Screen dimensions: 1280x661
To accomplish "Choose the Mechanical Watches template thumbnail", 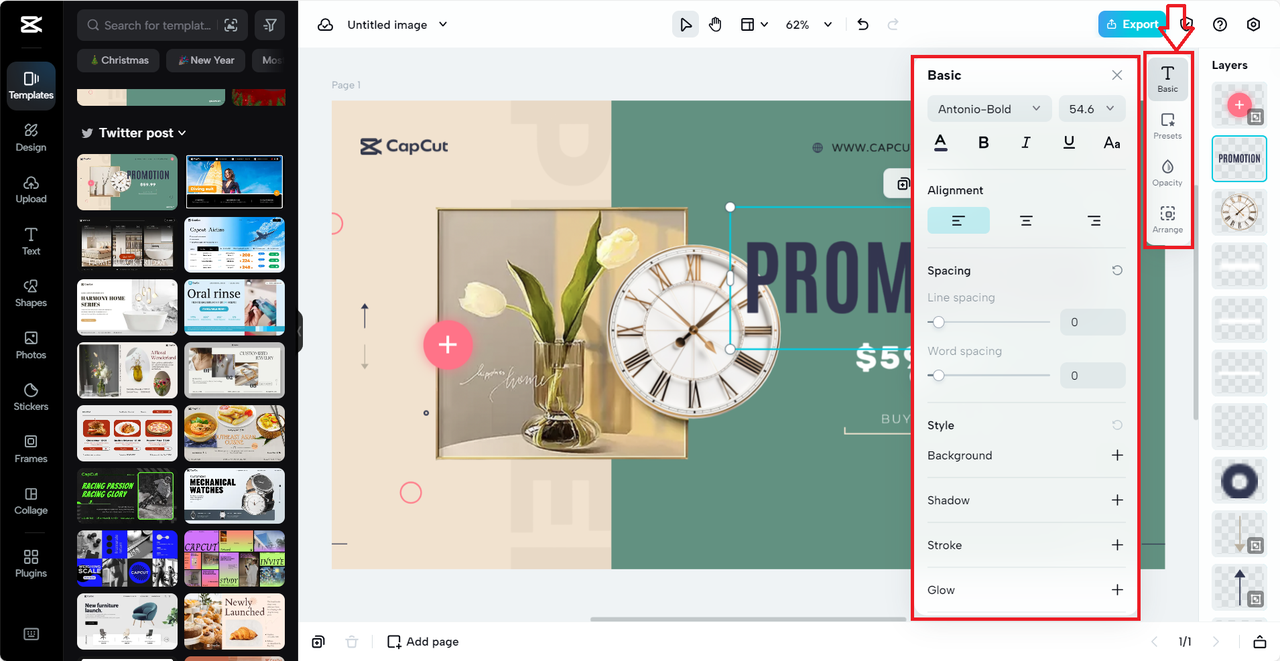I will coord(235,496).
